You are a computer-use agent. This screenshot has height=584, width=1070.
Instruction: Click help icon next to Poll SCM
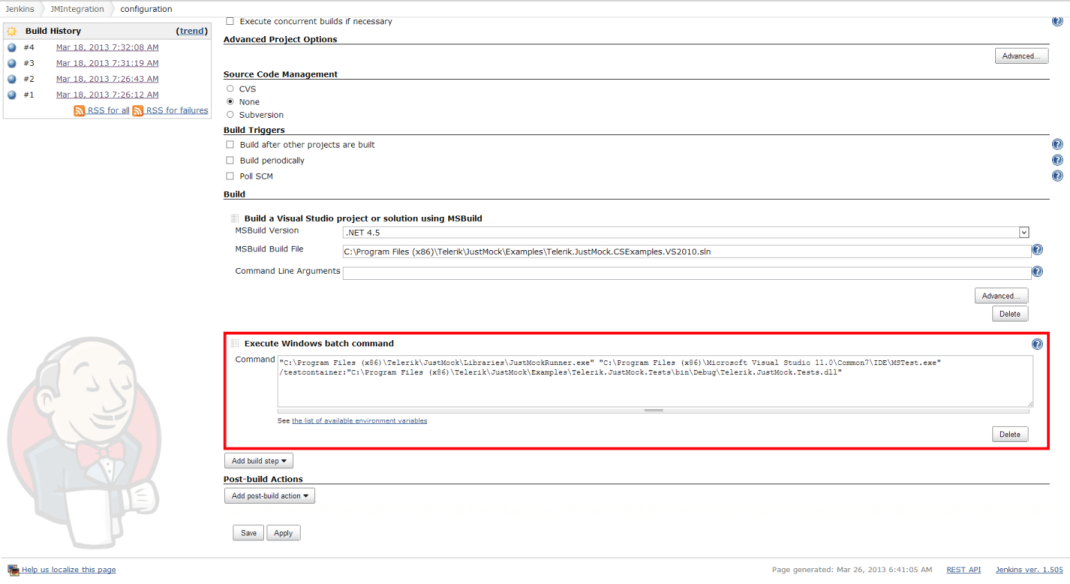(x=1057, y=176)
